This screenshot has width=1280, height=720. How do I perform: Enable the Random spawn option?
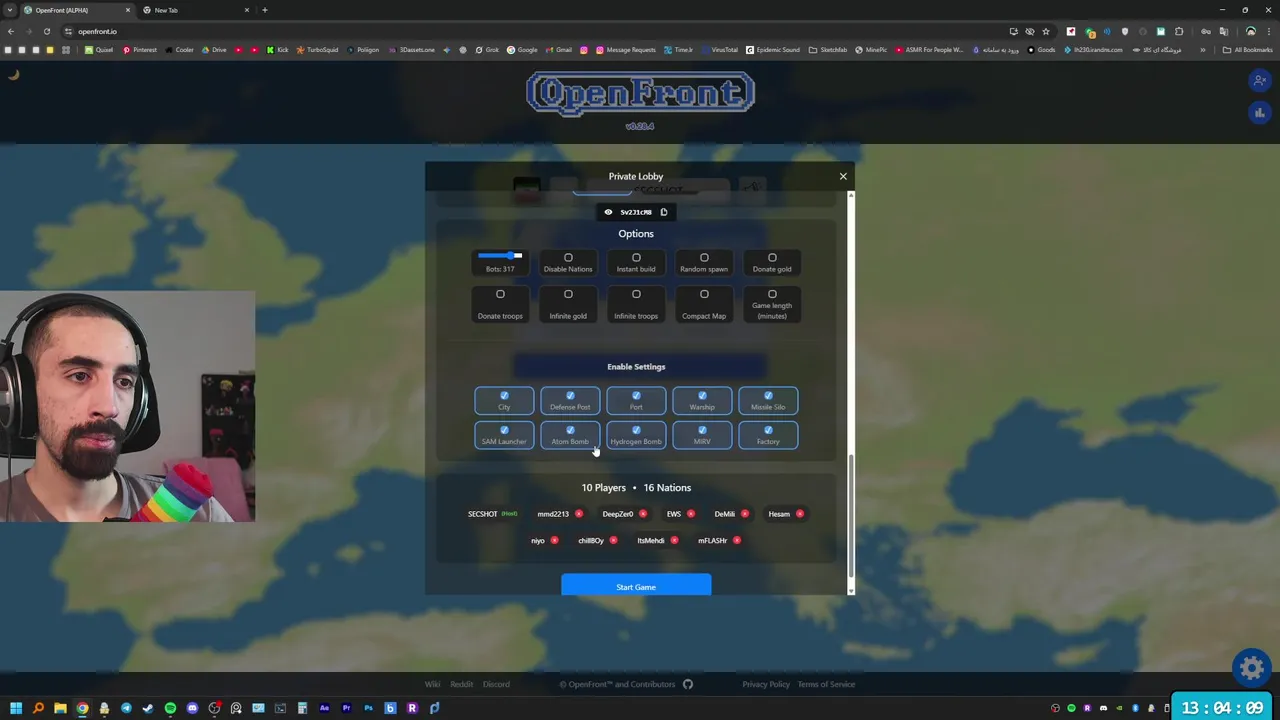pyautogui.click(x=704, y=262)
